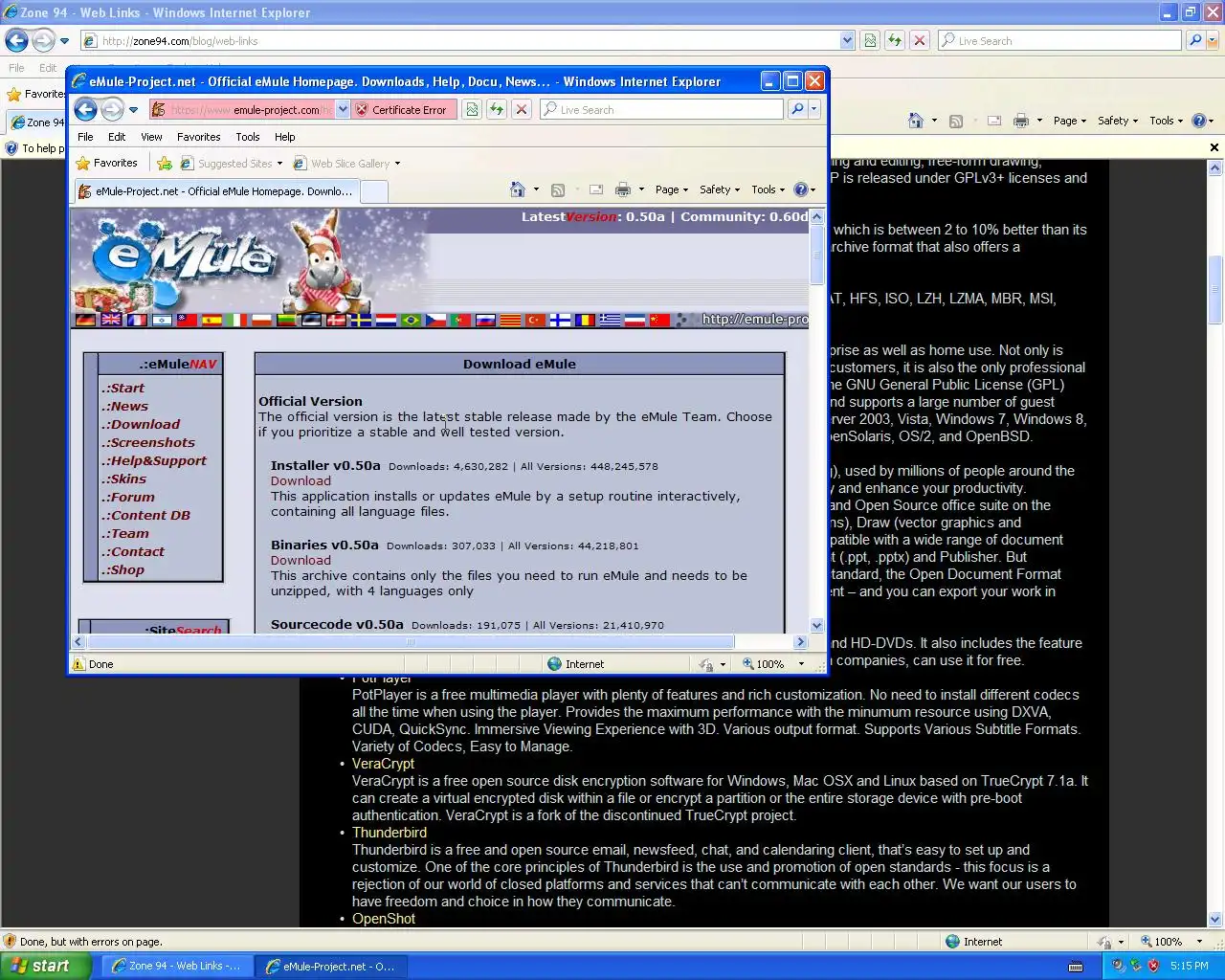The height and width of the screenshot is (980, 1225).
Task: Focus the Live Search box in eMule window
Action: pos(661,109)
